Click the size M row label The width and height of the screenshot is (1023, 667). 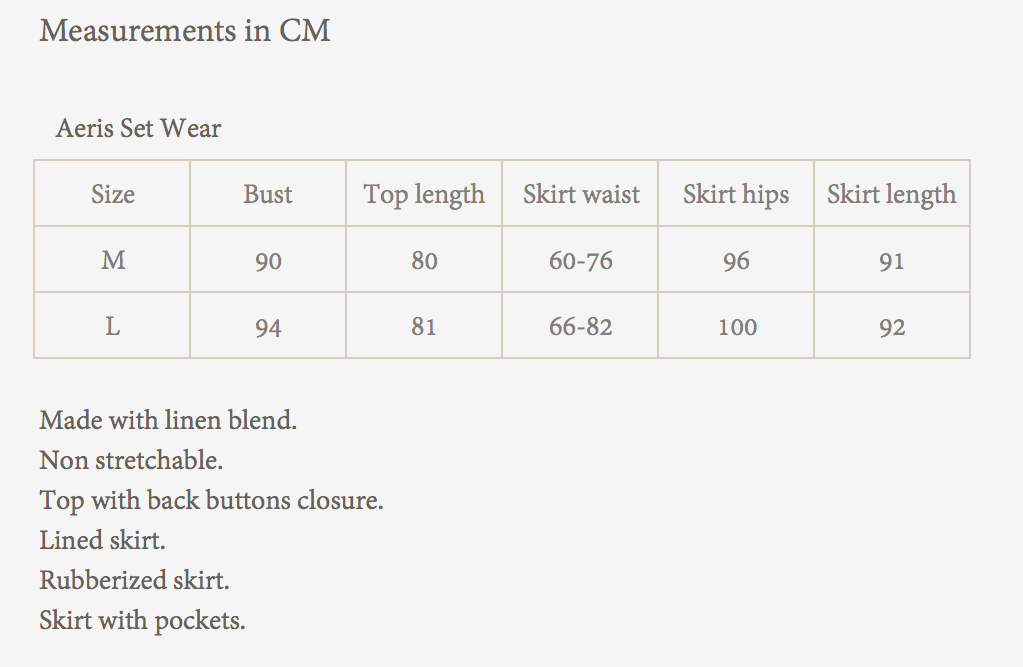point(113,260)
